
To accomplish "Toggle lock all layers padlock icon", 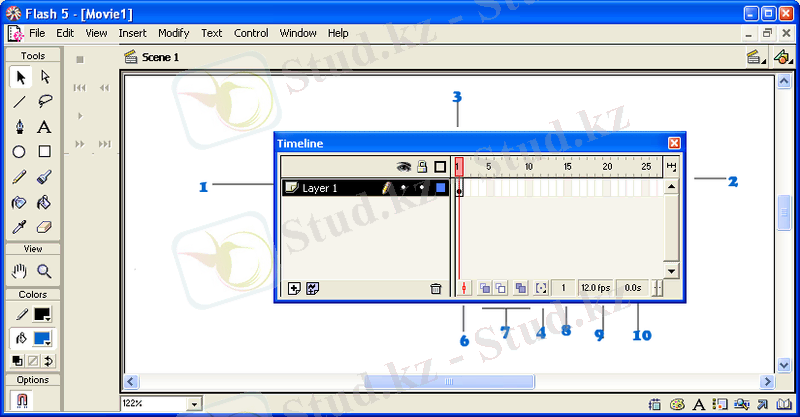I will (422, 166).
